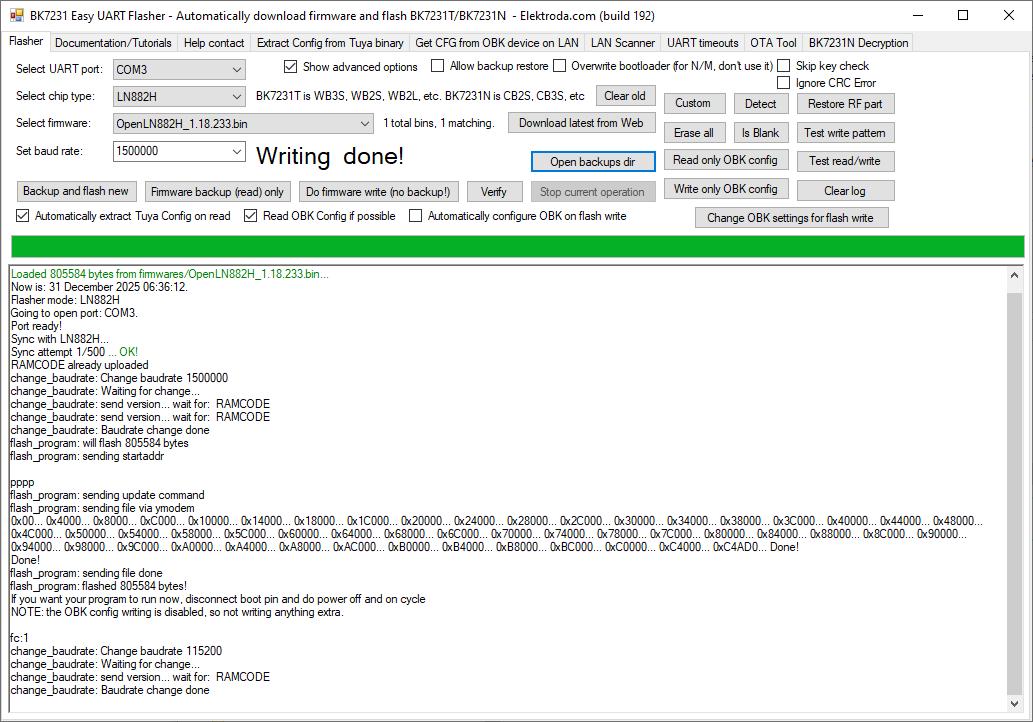The width and height of the screenshot is (1033, 722).
Task: Switch to the LAN Scanner tab
Action: tap(623, 43)
